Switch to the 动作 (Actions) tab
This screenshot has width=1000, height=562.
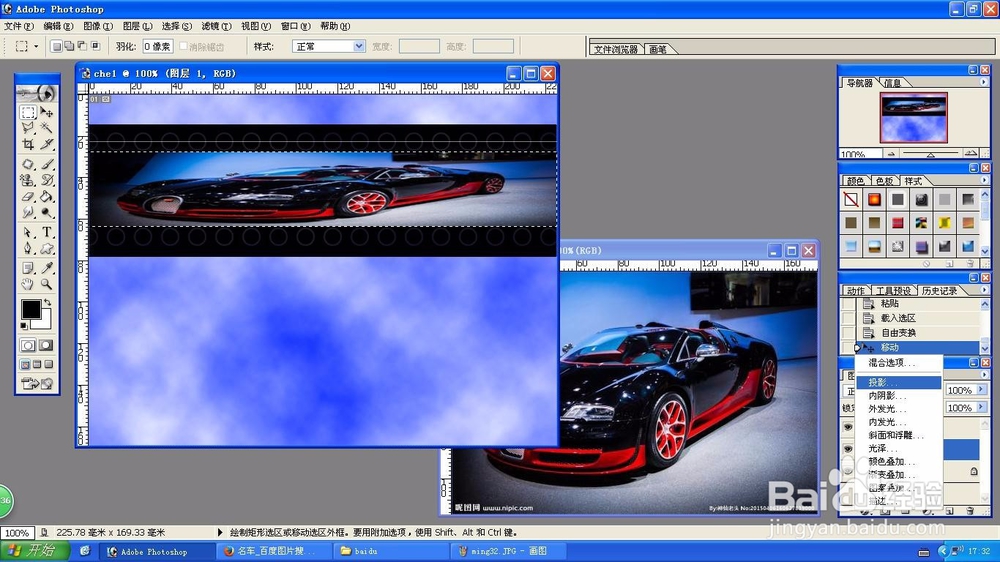point(856,291)
